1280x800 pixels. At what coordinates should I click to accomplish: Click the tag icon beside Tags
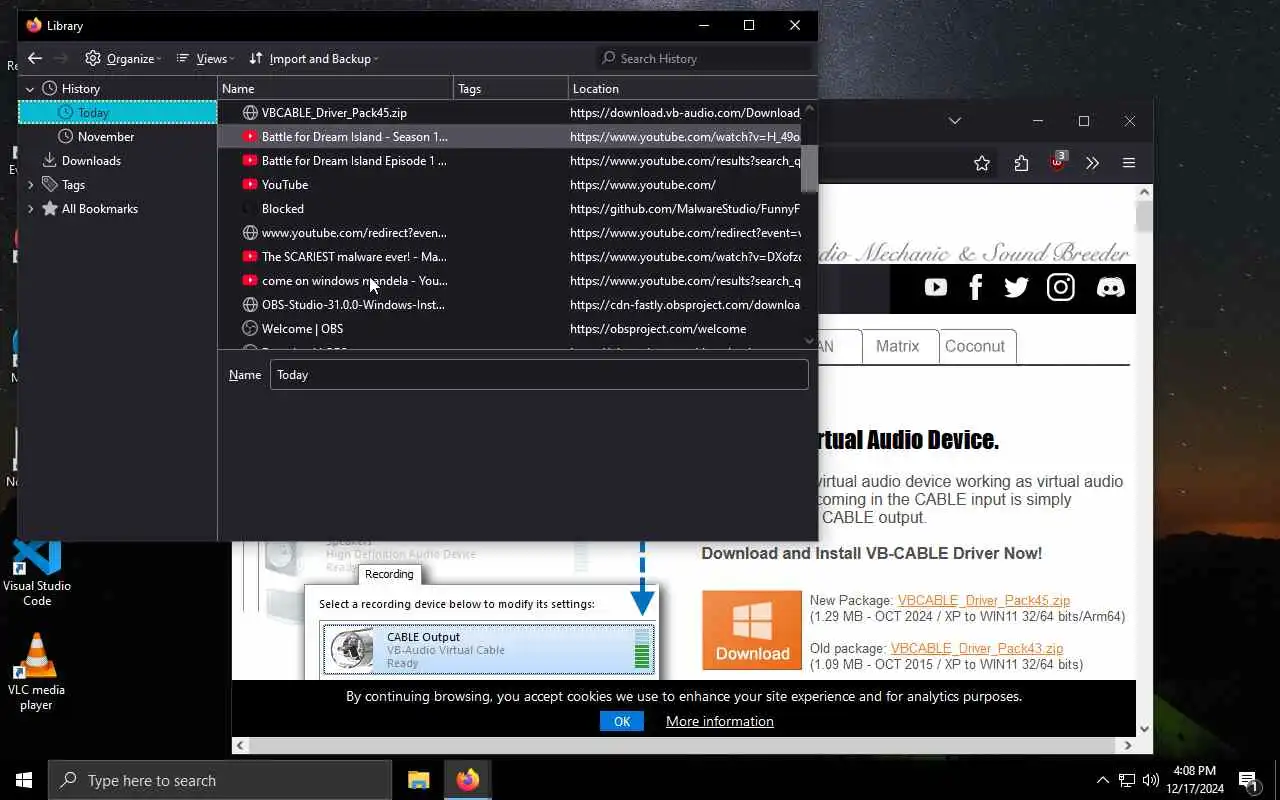pos(50,184)
